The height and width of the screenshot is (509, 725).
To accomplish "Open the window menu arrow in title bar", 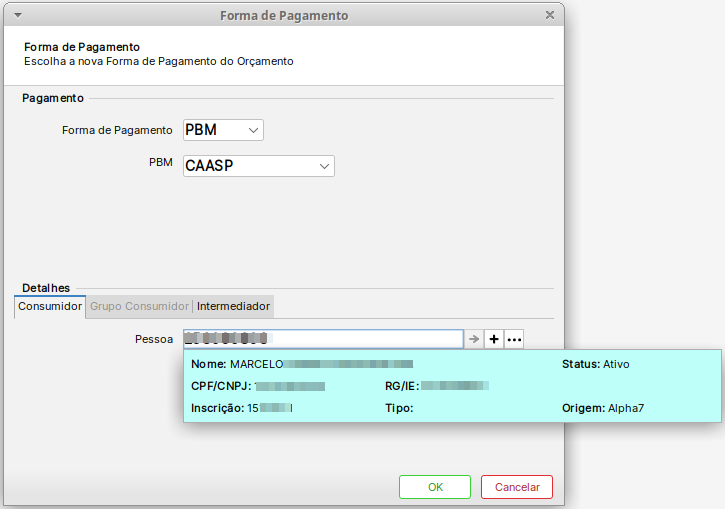I will 19,16.
